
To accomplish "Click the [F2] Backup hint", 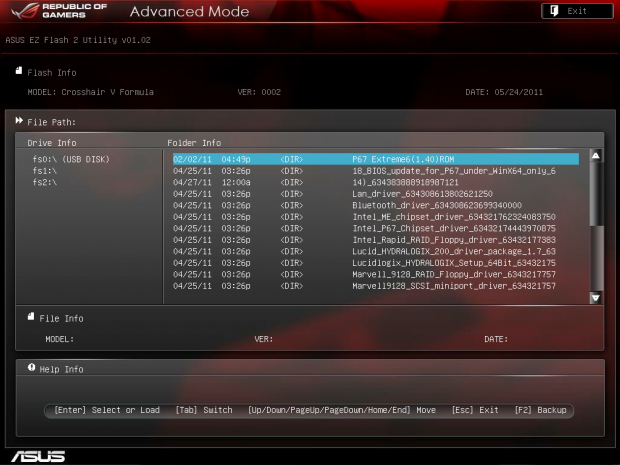I will 541,410.
